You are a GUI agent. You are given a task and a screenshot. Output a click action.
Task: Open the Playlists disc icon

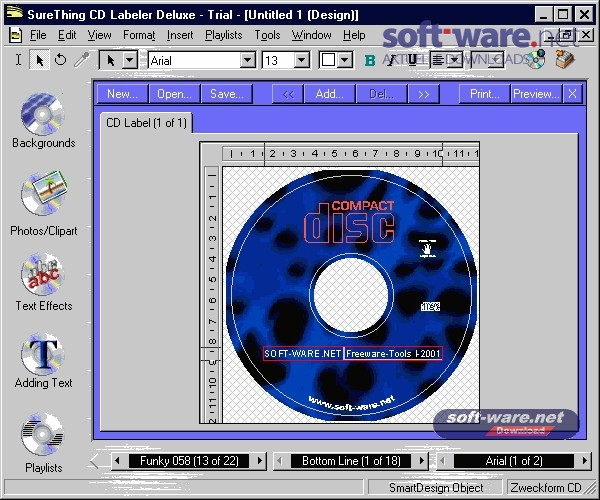43,435
